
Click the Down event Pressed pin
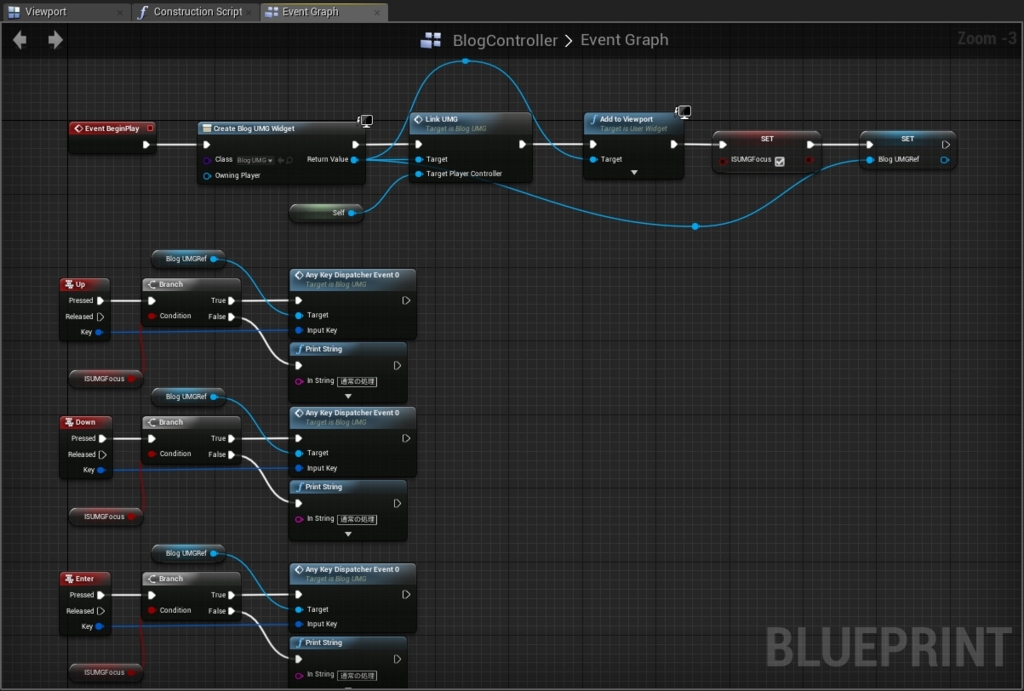pos(103,439)
